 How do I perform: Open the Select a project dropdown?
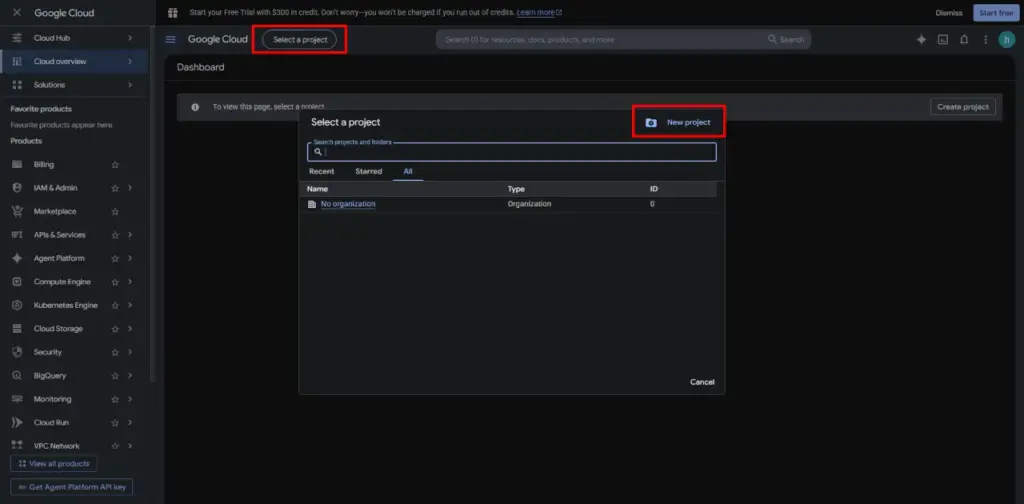point(299,40)
